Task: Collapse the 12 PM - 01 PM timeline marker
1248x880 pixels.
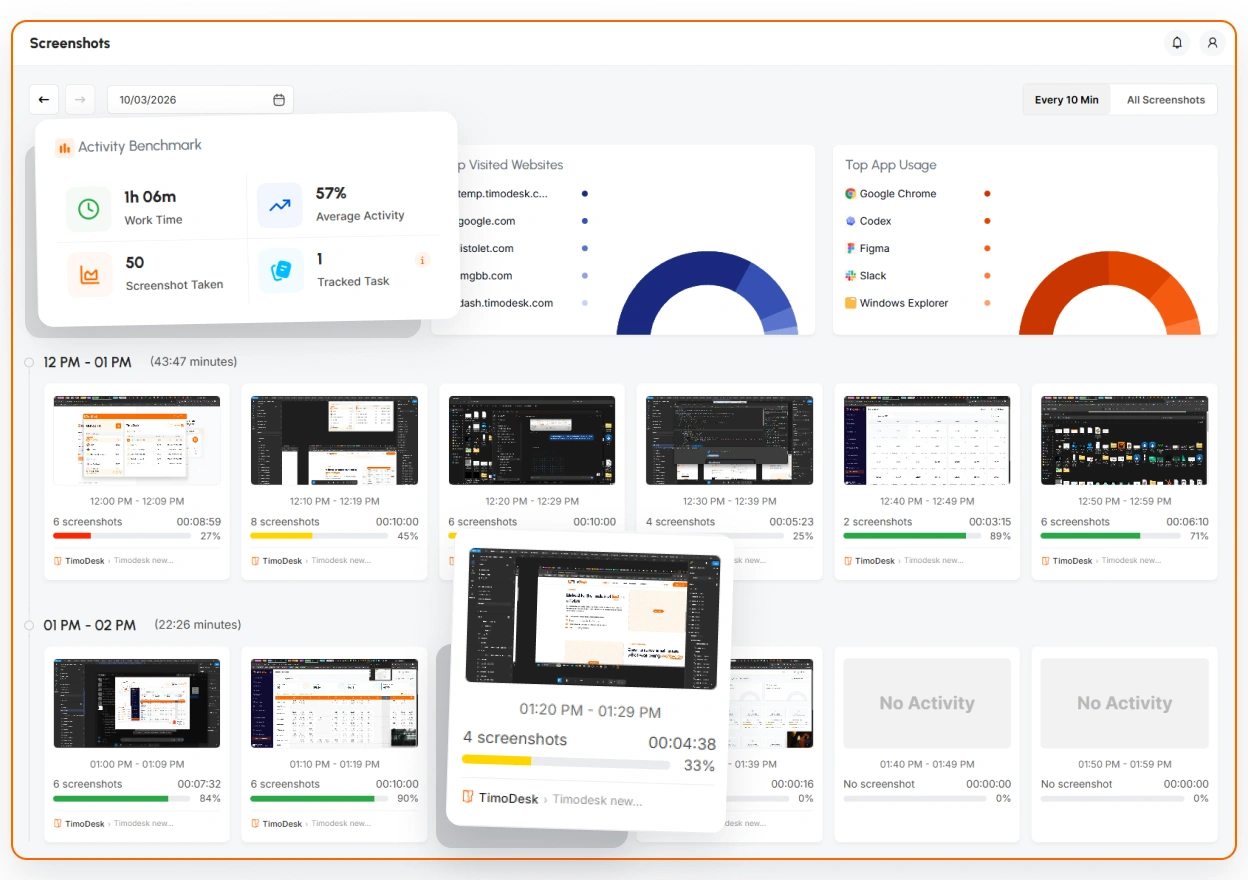Action: coord(29,362)
